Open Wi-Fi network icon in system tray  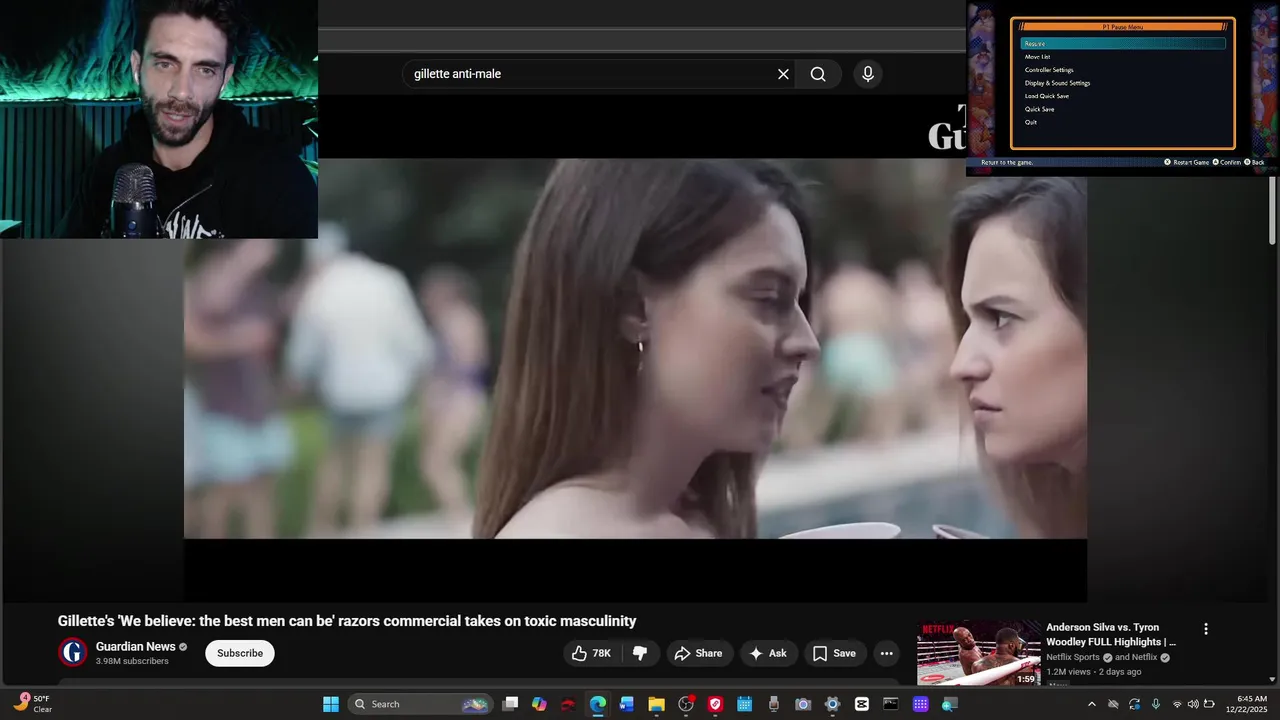click(1177, 704)
